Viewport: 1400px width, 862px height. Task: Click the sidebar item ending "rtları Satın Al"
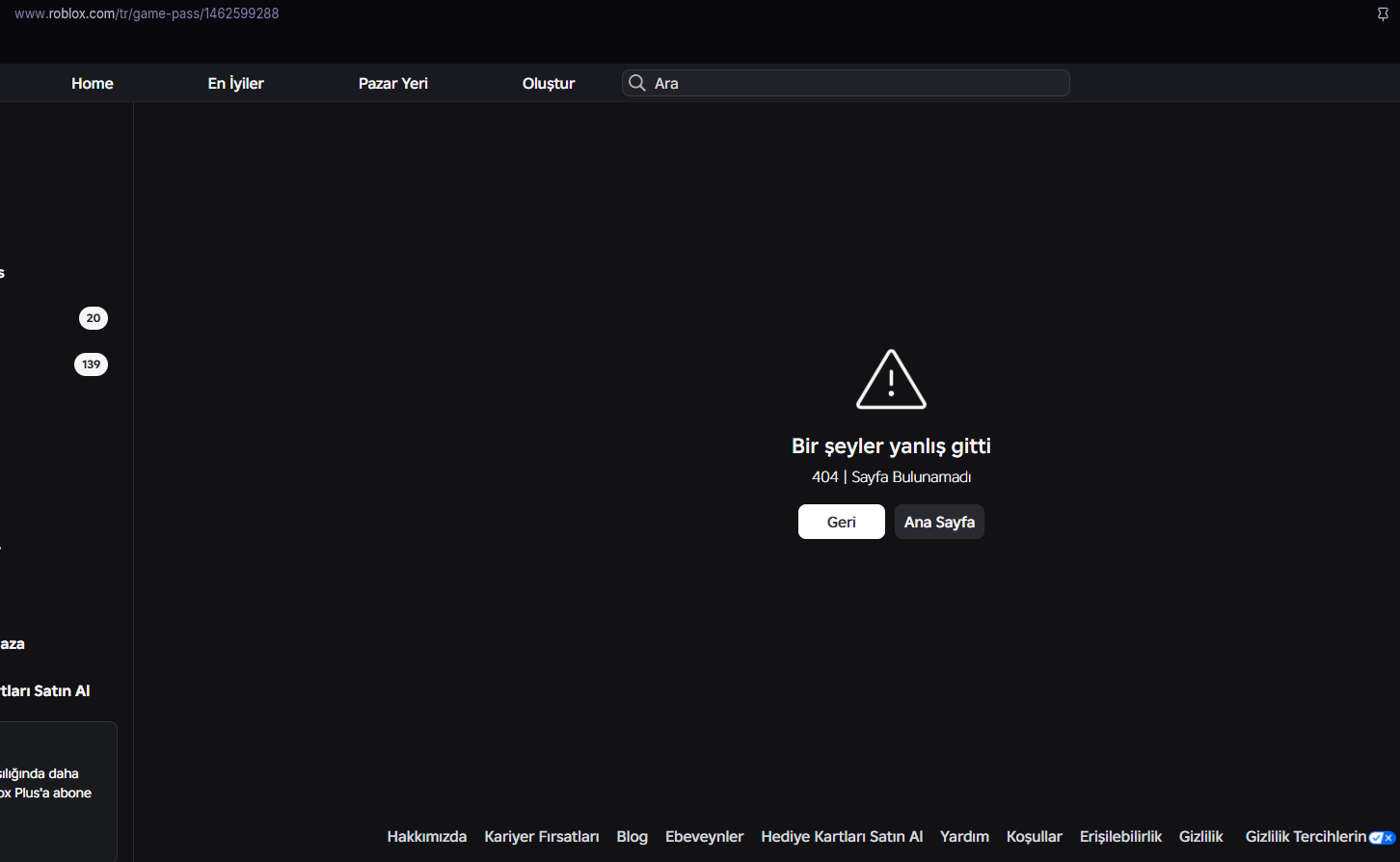[x=44, y=690]
